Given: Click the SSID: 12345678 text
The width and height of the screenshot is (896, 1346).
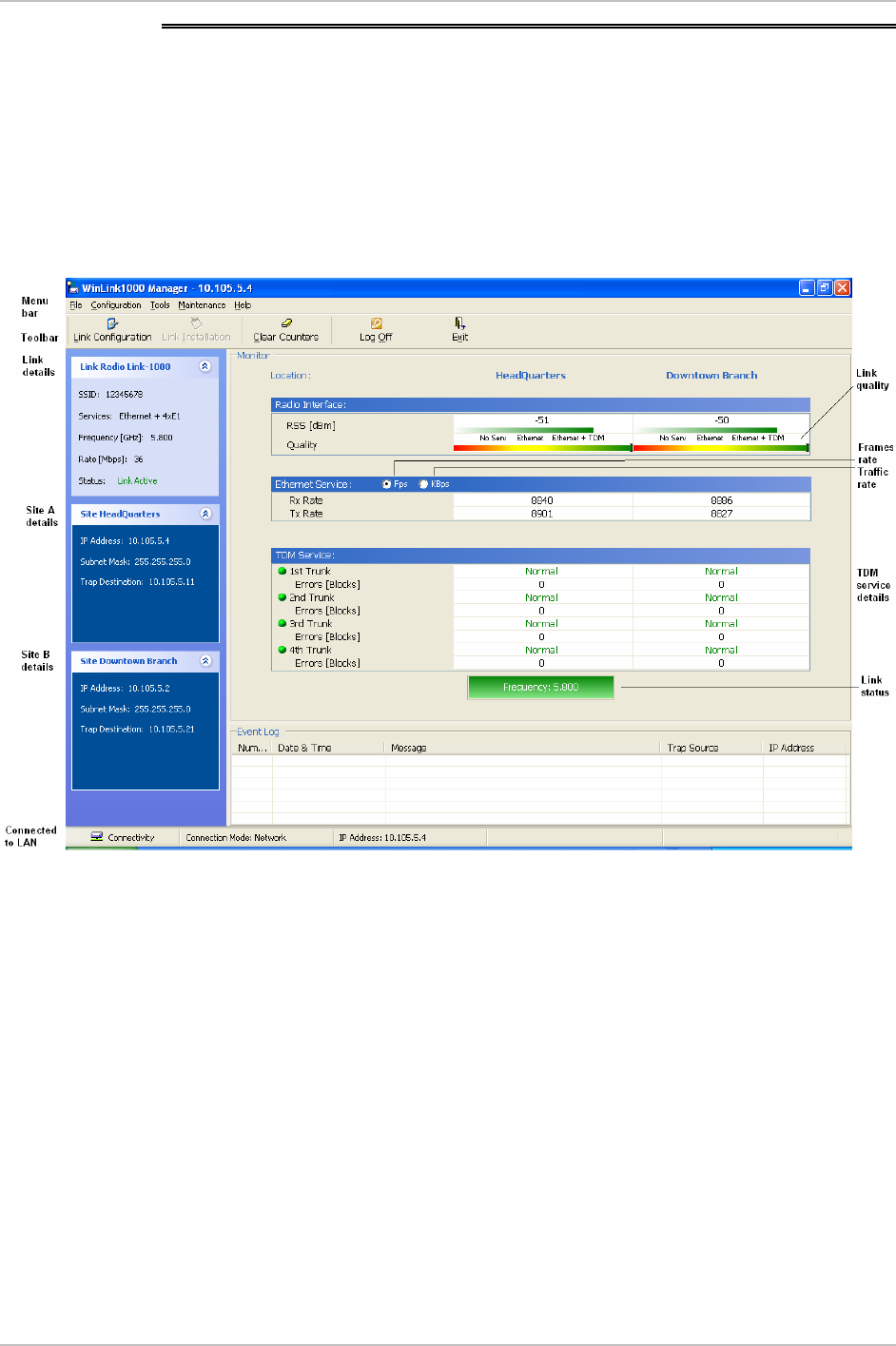Looking at the screenshot, I should (x=110, y=394).
